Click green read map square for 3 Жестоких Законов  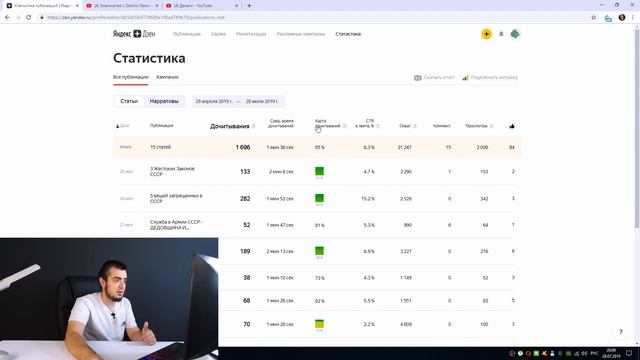pyautogui.click(x=320, y=171)
